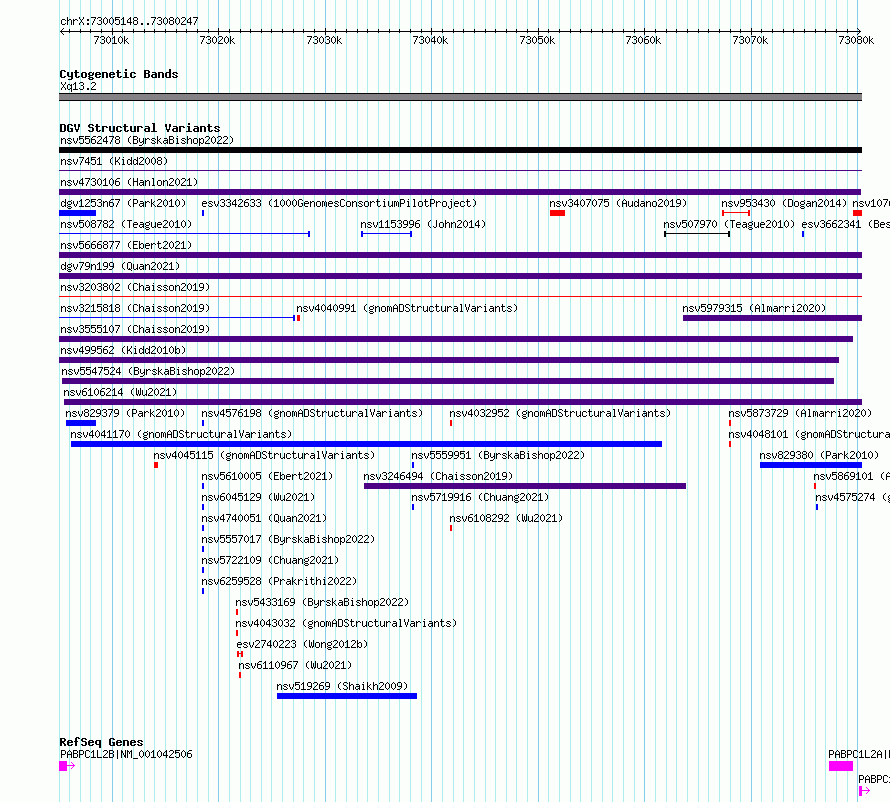
Task: Click the nsv3246494 (Chaisson2019) purple bar
Action: [x=524, y=486]
